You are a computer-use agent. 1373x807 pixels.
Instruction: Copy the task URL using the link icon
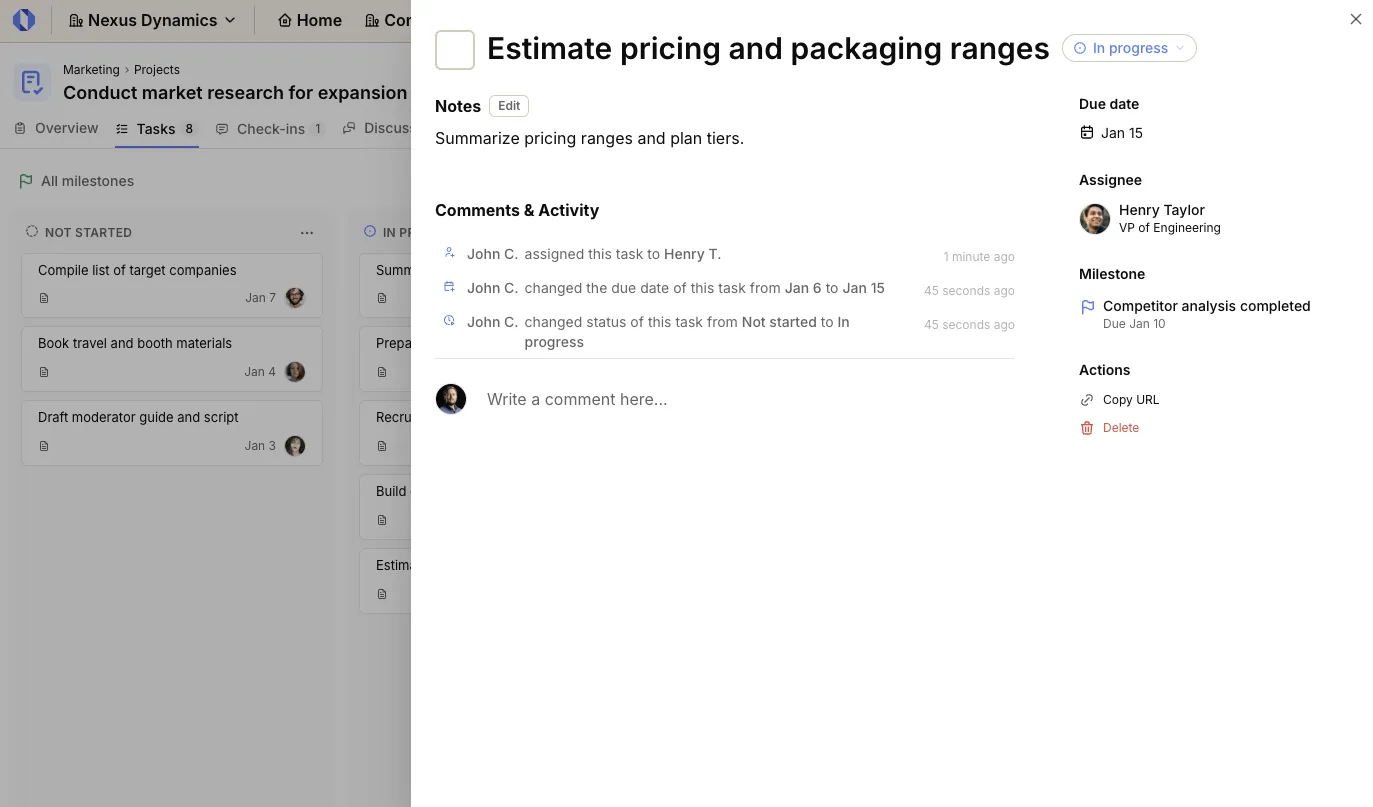click(x=1087, y=399)
